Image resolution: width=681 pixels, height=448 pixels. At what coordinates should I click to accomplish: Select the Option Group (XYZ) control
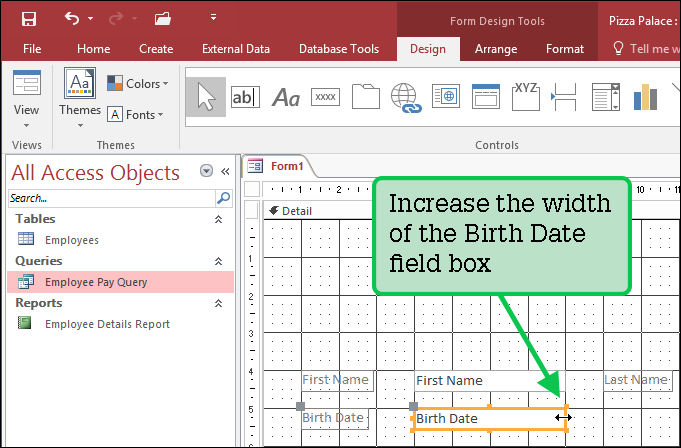coord(526,96)
